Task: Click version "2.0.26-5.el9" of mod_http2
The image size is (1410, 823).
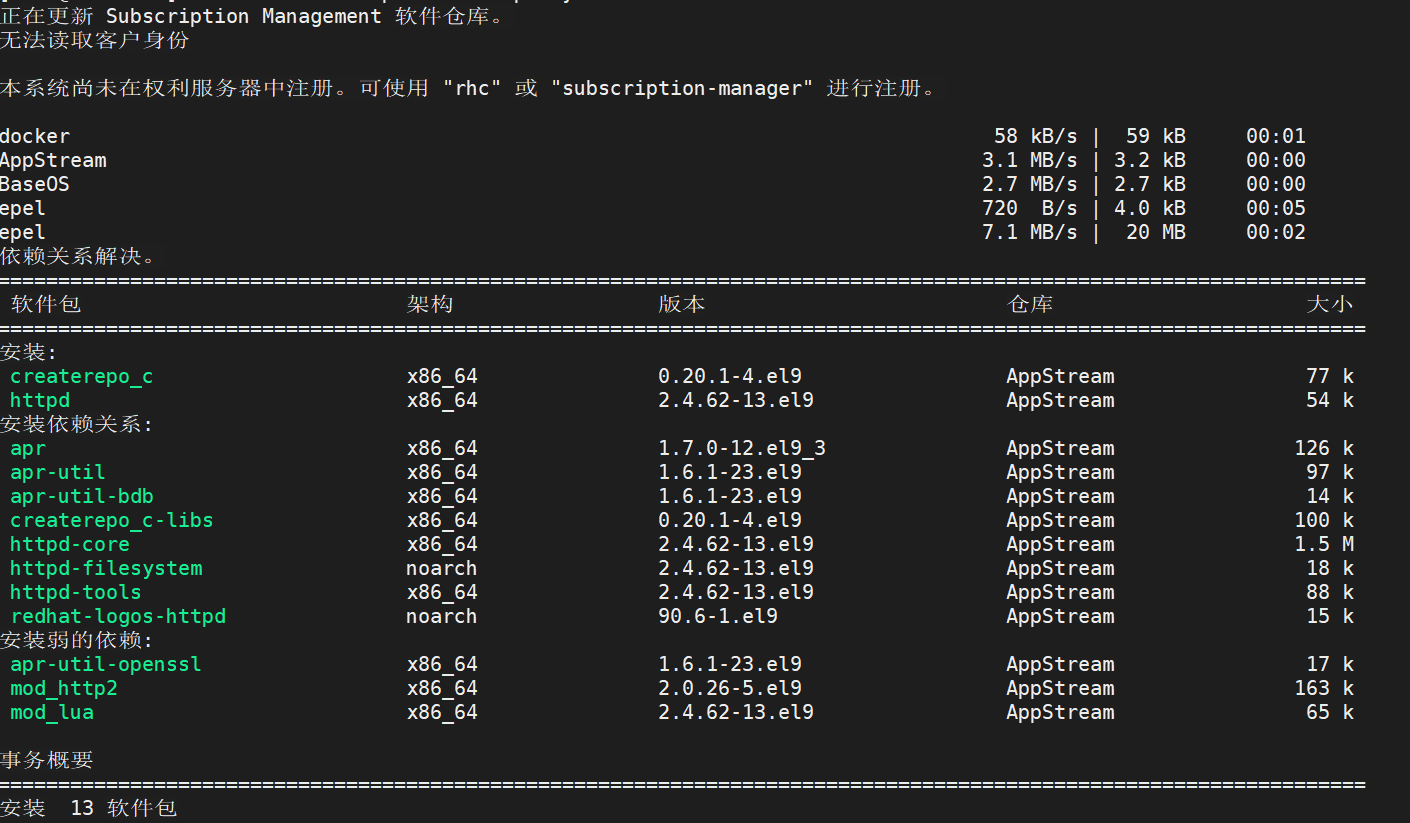Action: pyautogui.click(x=730, y=689)
